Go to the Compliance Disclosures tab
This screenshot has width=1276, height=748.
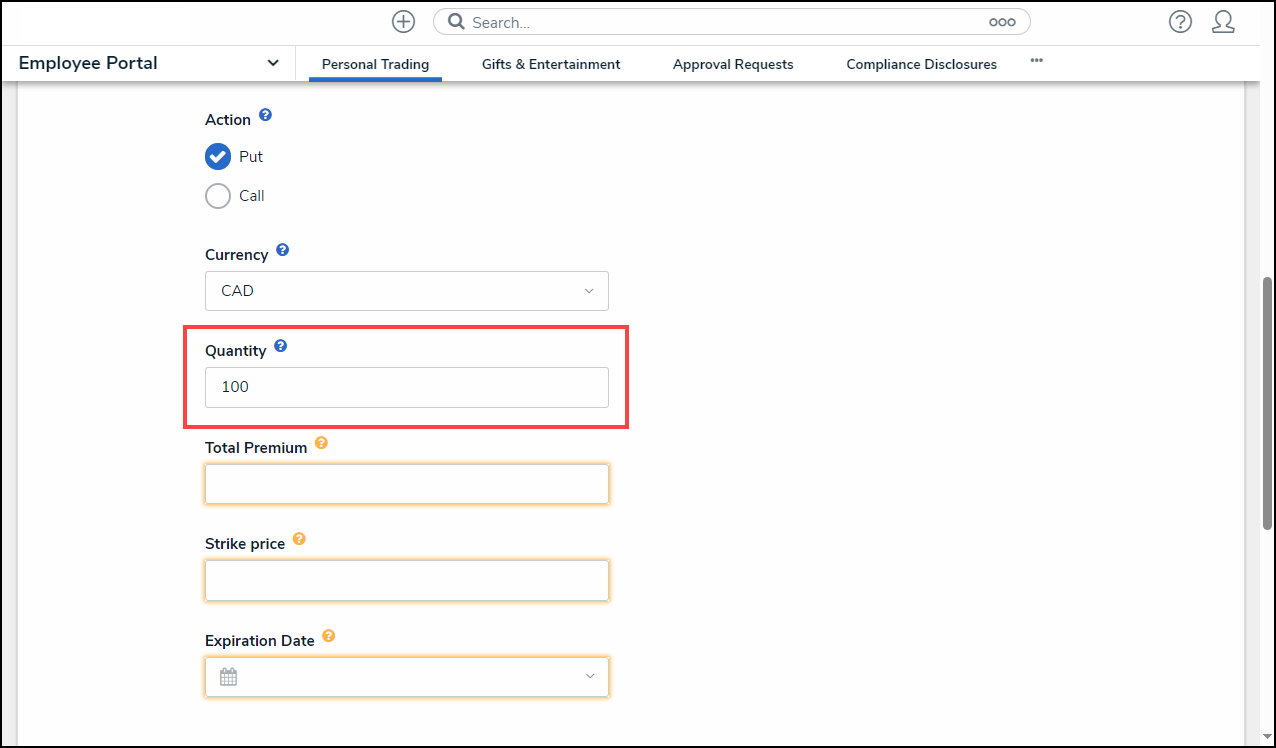921,64
